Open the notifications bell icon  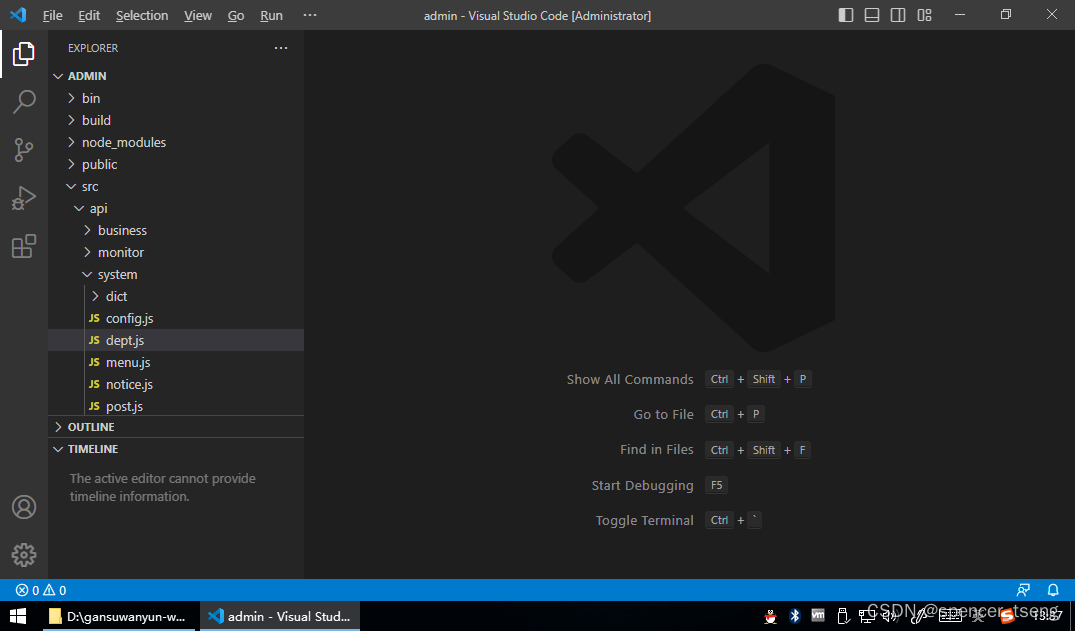pos(1052,590)
